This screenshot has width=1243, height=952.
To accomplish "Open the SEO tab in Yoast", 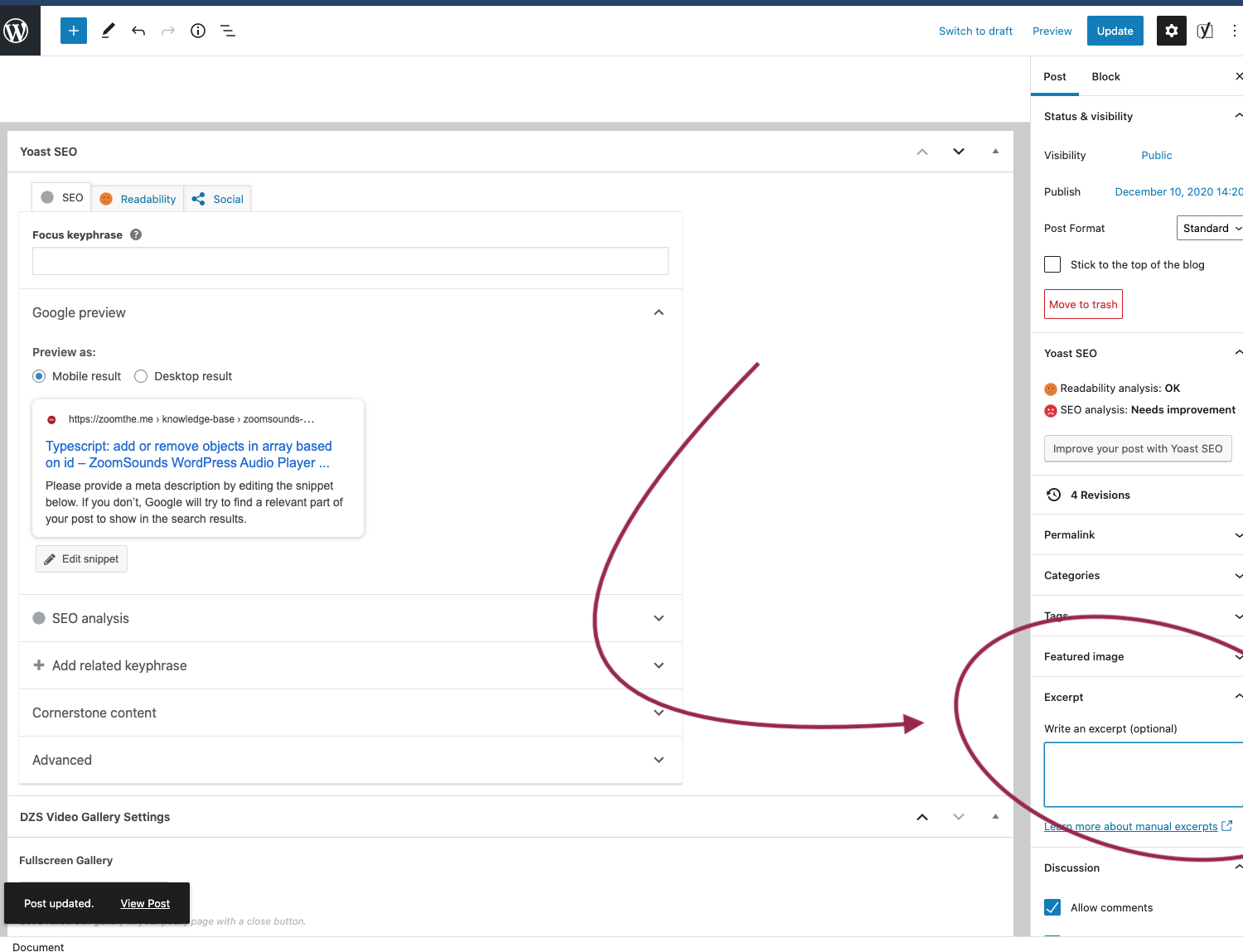I will [x=62, y=197].
